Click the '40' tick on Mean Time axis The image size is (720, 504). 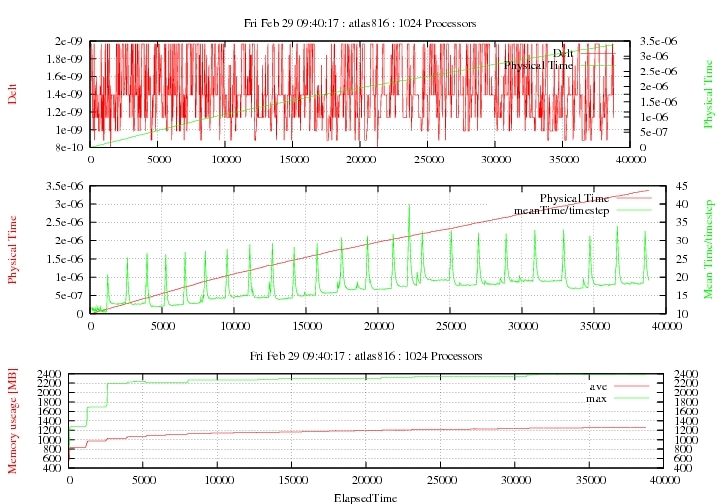(681, 204)
